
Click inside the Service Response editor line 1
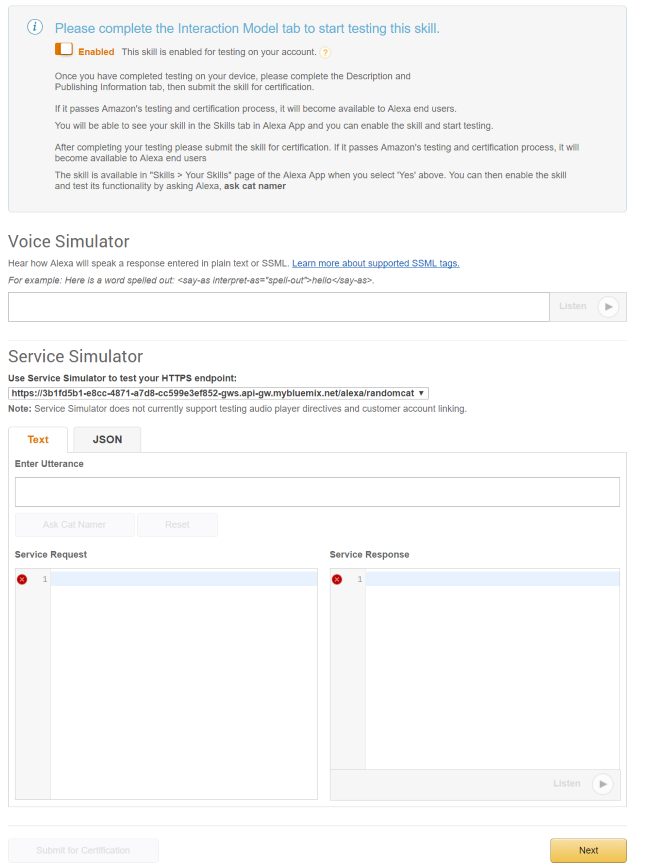[x=492, y=580]
